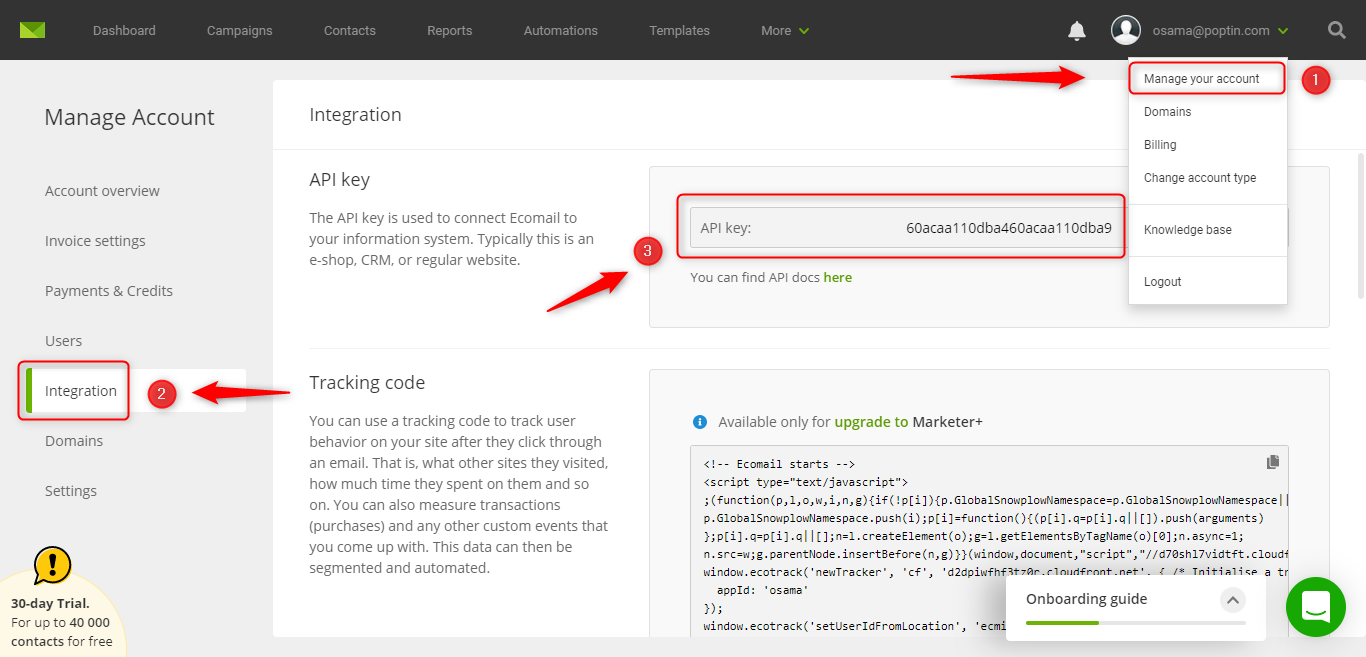
Task: Open Payments & Credits
Action: tap(109, 291)
